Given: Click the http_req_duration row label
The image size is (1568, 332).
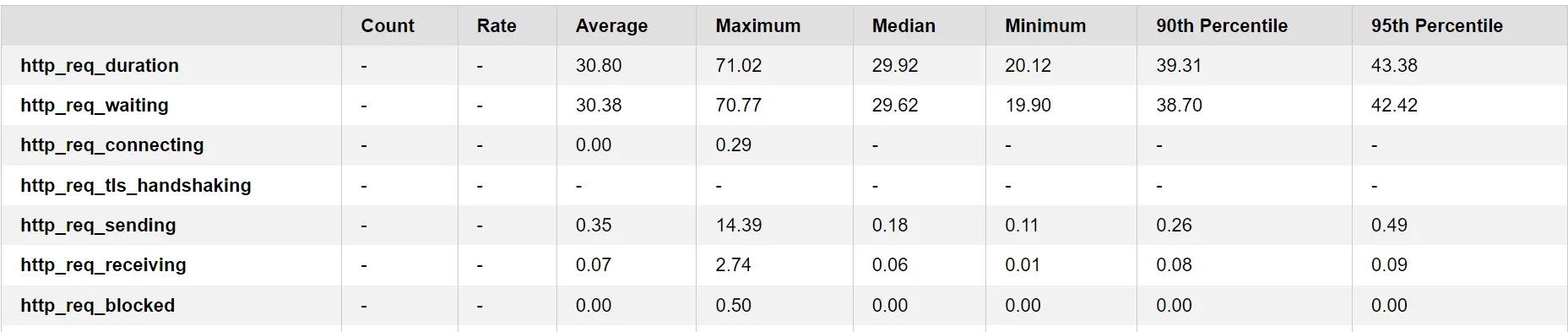Looking at the screenshot, I should (x=100, y=66).
